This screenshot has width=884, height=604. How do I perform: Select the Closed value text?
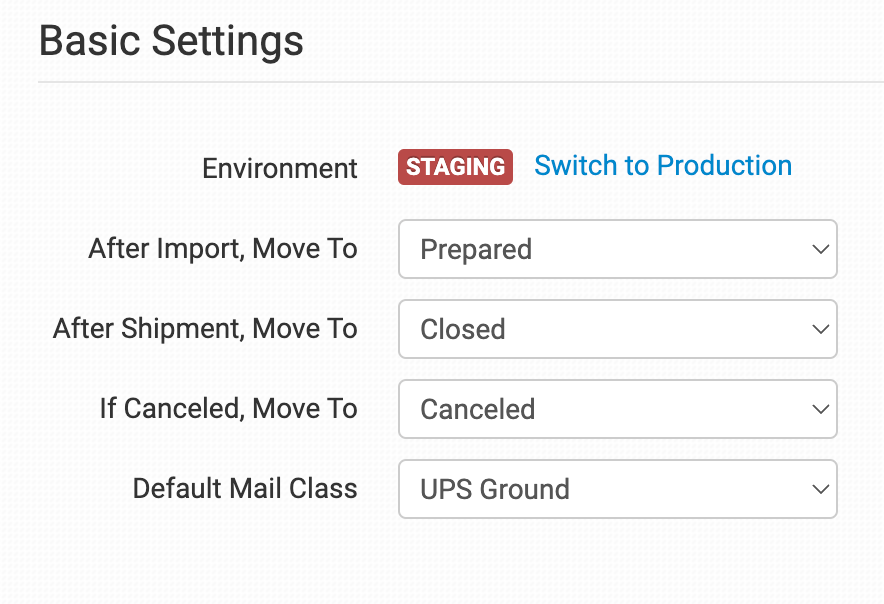pos(463,330)
